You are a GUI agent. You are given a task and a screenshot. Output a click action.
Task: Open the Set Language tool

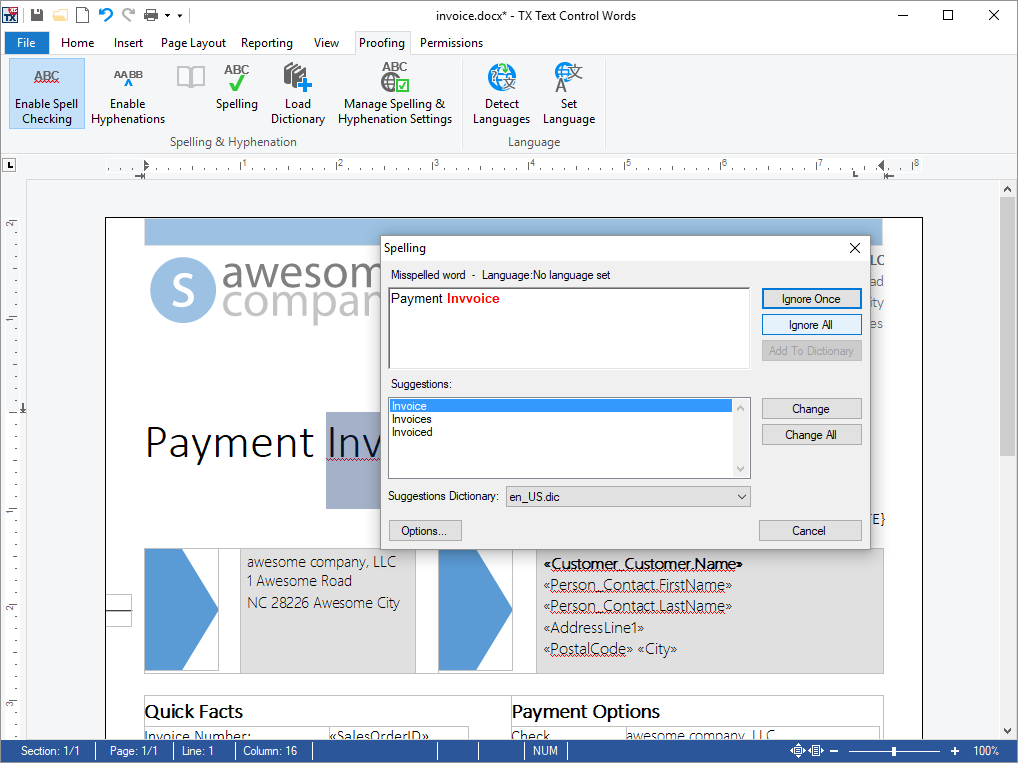[568, 92]
